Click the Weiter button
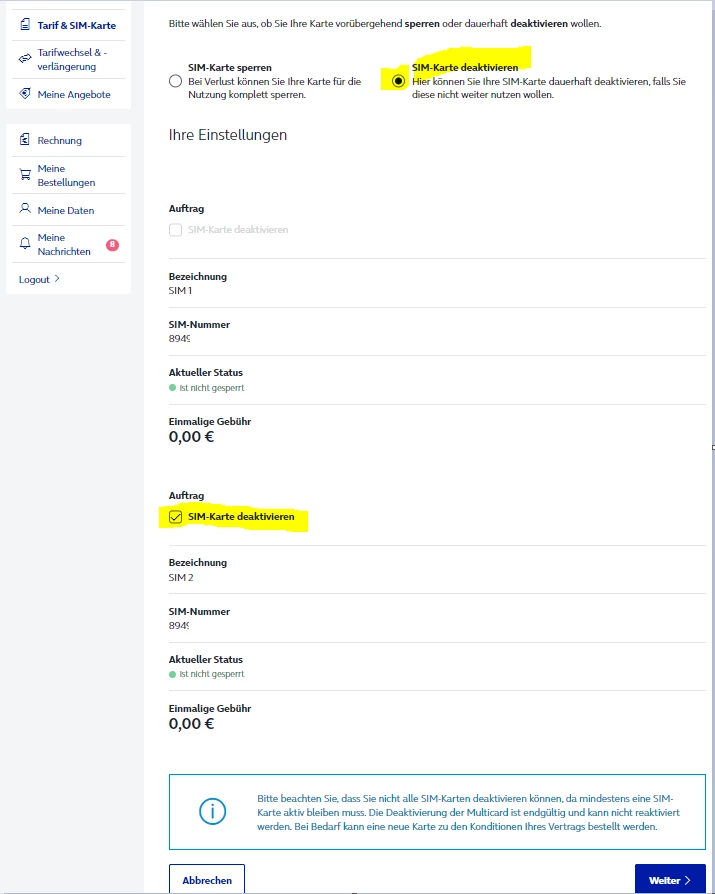Screen dimensions: 715x894 (670, 880)
